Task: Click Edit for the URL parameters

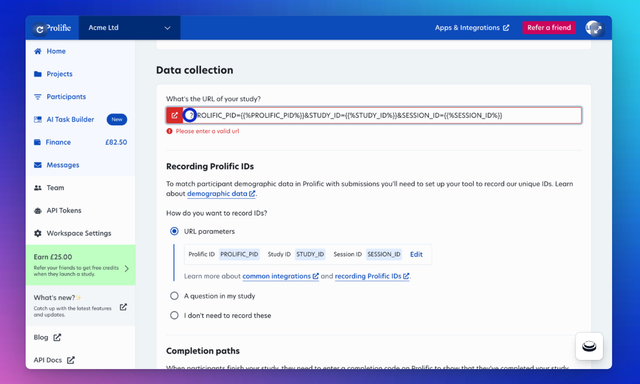Action: tap(416, 254)
